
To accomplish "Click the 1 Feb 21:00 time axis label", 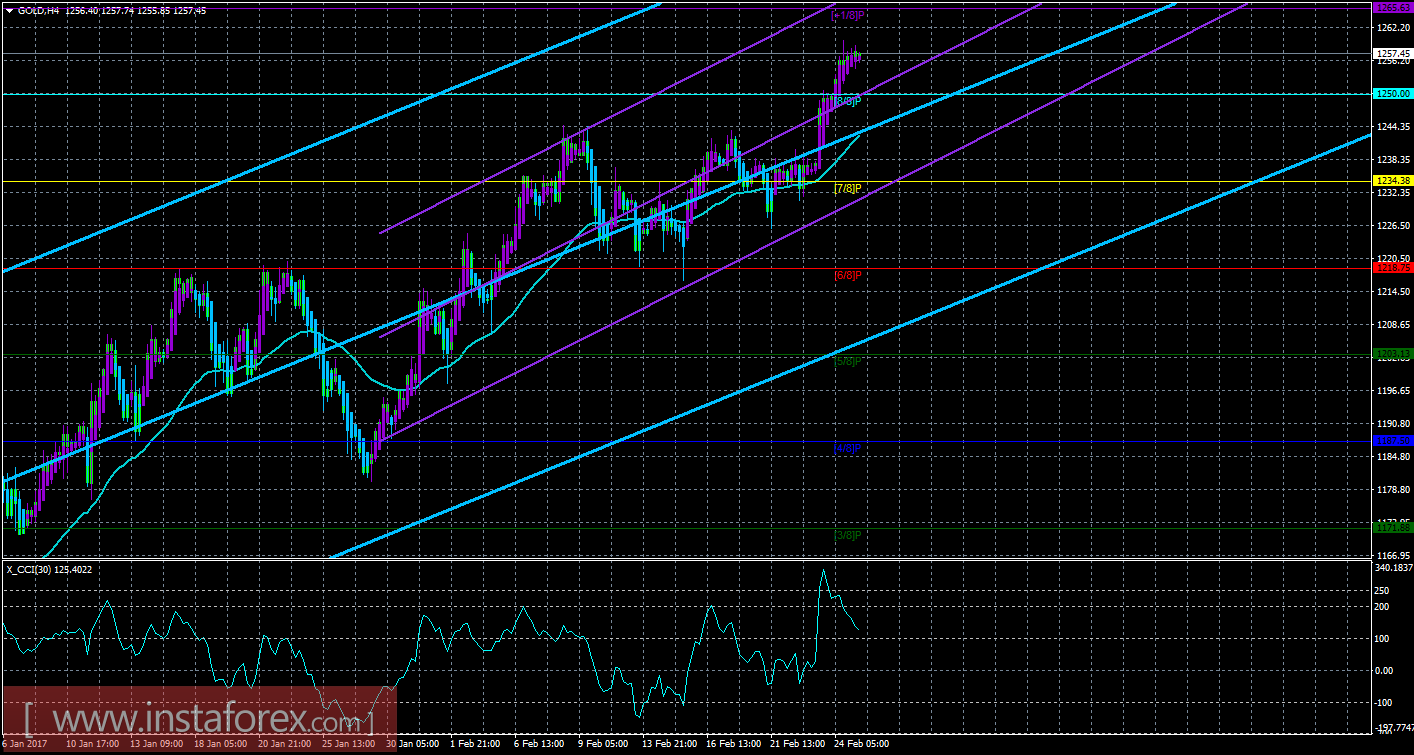I will pyautogui.click(x=476, y=744).
